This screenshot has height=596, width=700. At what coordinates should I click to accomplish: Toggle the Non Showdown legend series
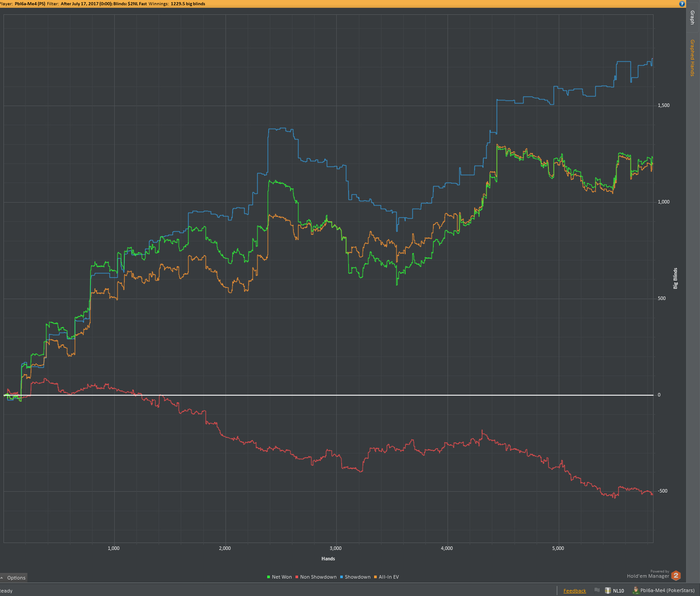pos(316,577)
